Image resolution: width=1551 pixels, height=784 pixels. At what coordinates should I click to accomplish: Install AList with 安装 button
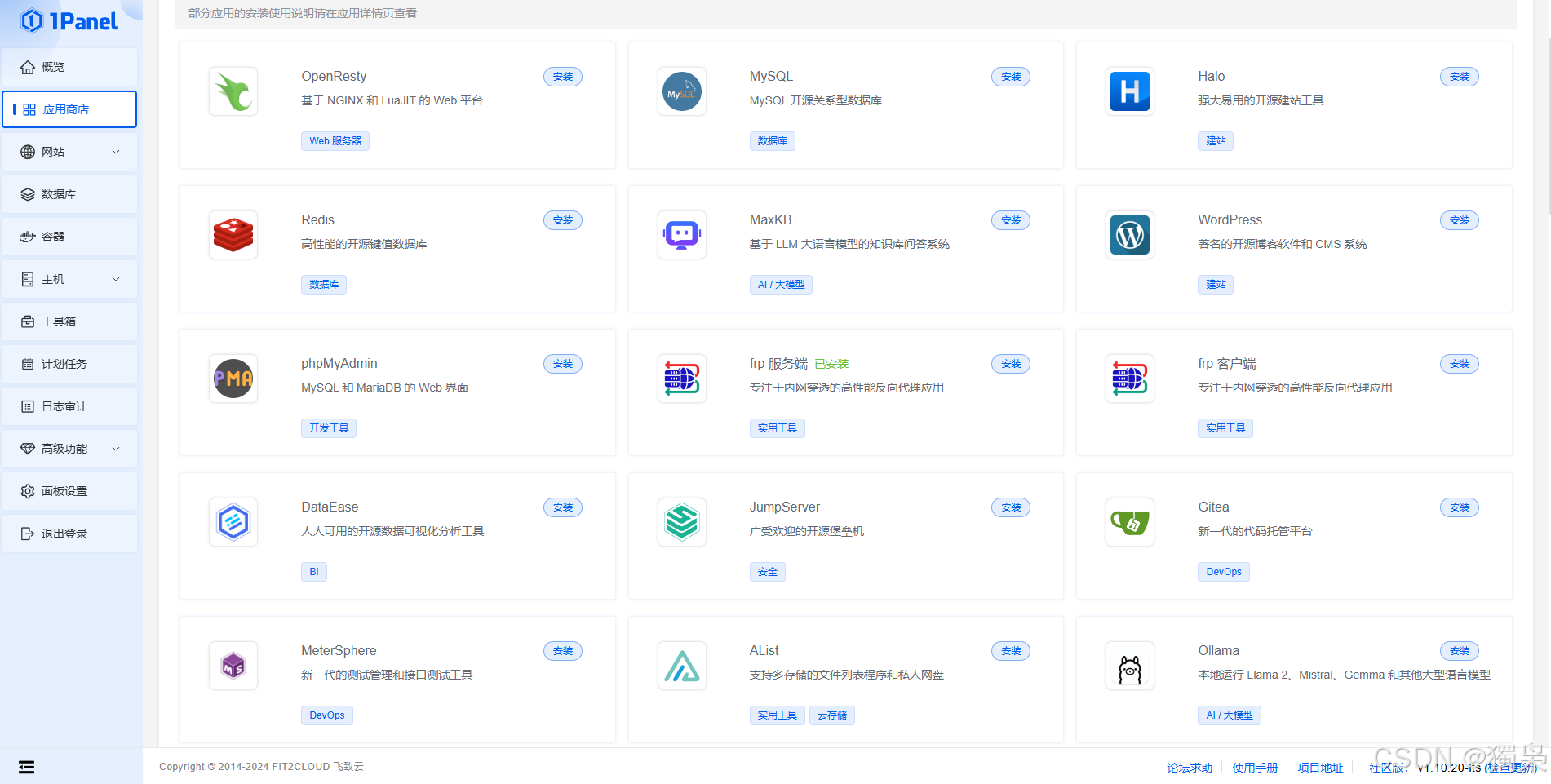(1011, 651)
